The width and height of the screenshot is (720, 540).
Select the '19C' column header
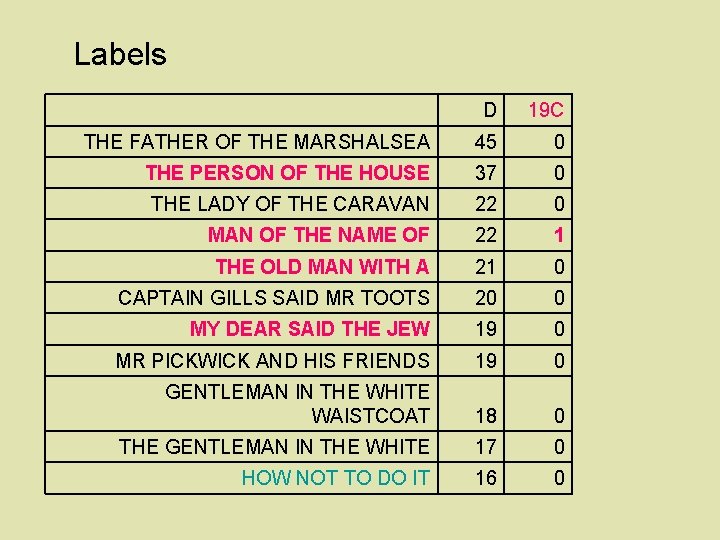point(546,110)
